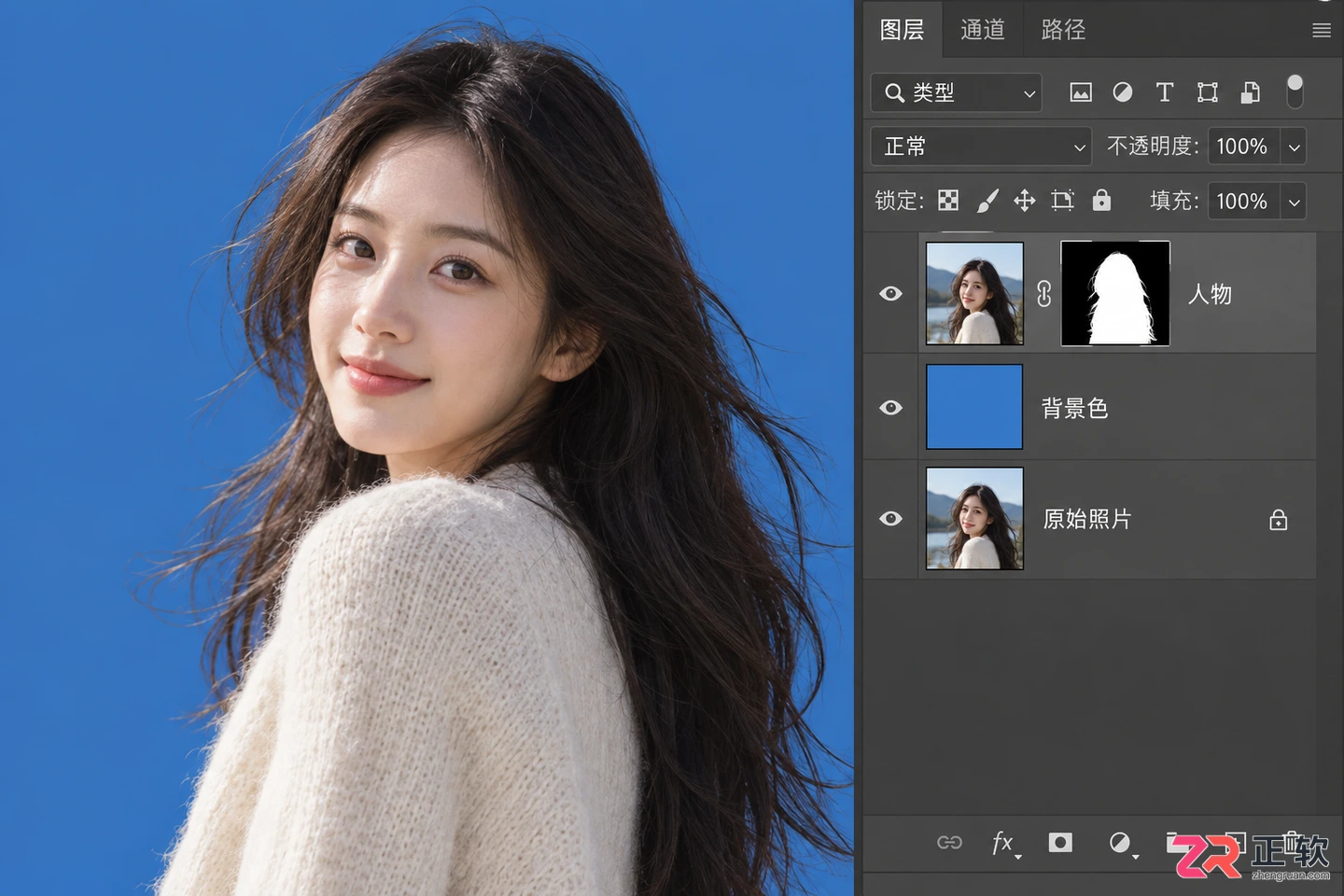Screen dimensions: 1344x896
Task: Filter layers by pixel layer icon
Action: [1081, 92]
